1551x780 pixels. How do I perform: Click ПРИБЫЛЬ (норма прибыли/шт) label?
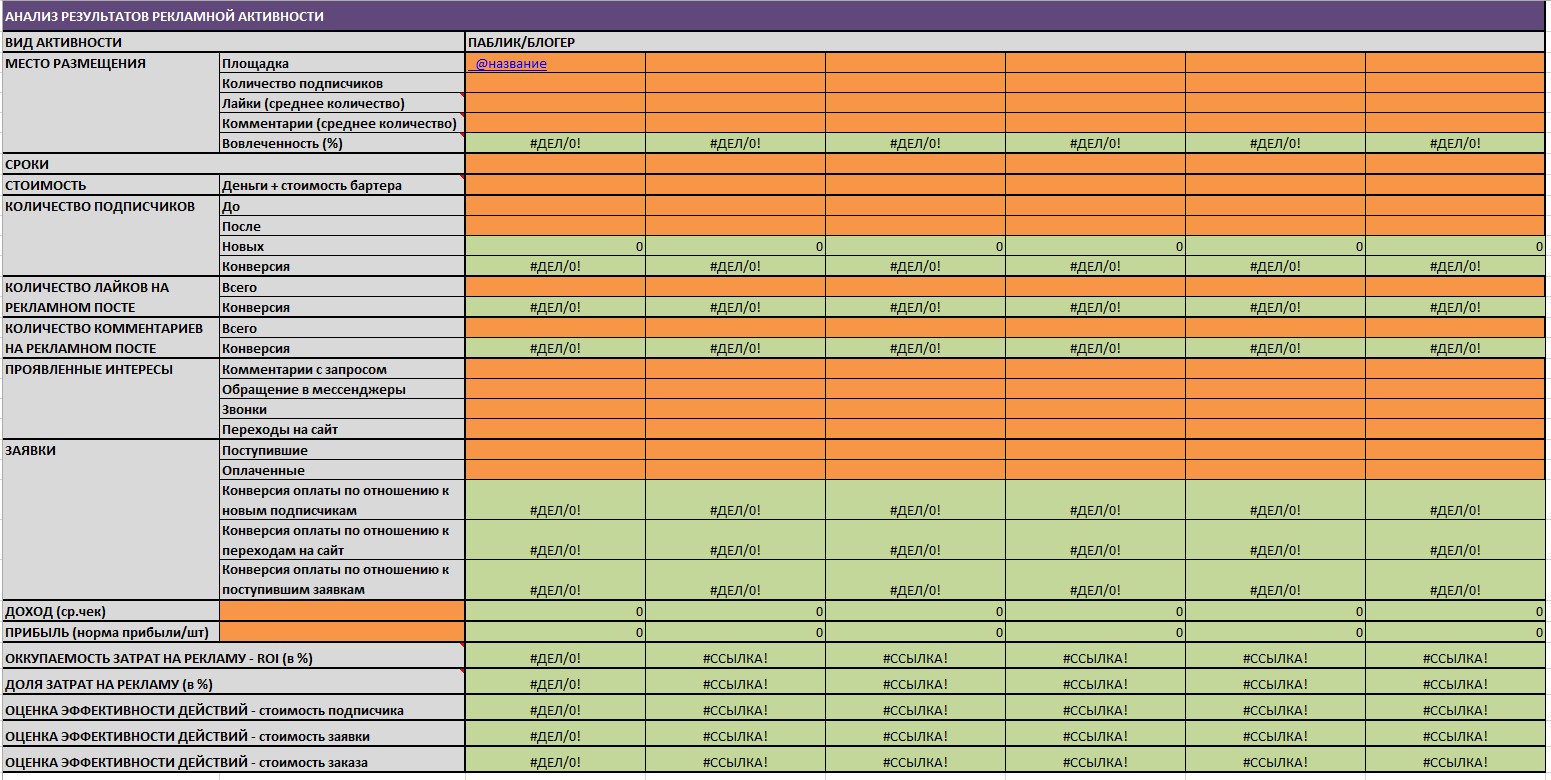[111, 632]
